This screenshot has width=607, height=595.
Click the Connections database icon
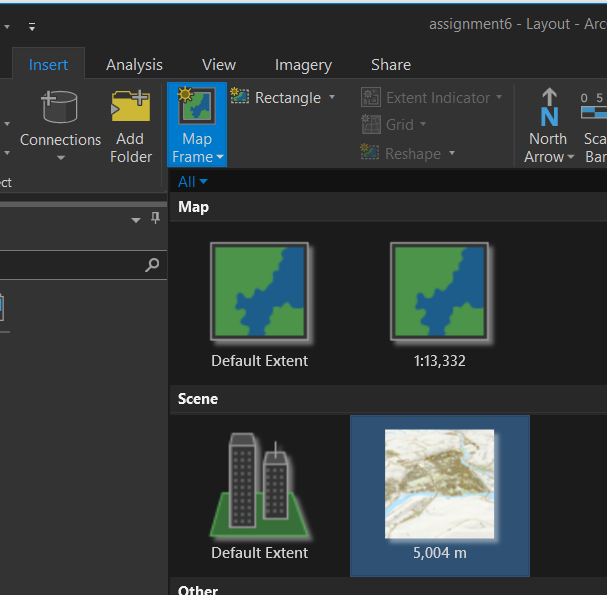point(59,107)
